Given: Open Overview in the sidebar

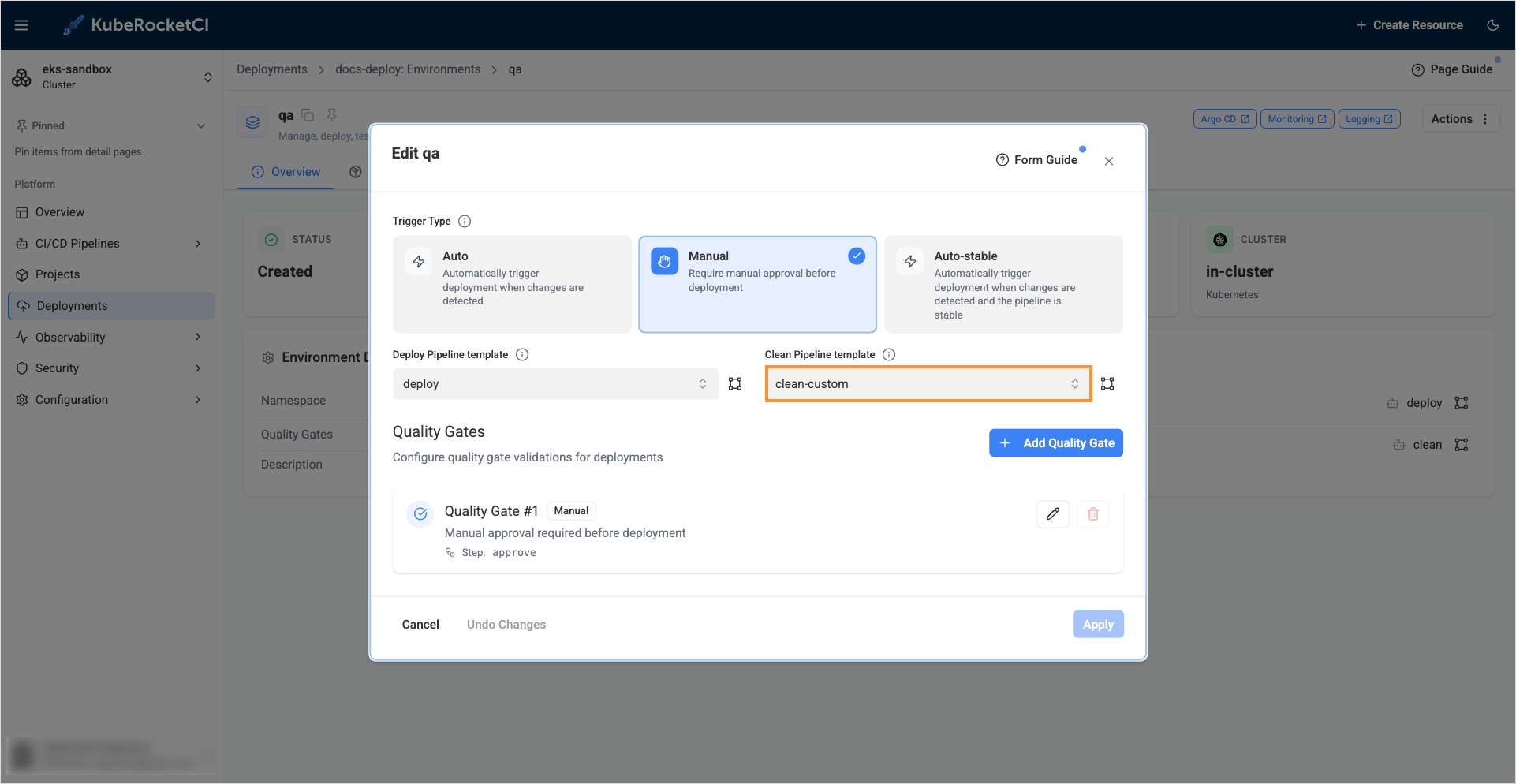Looking at the screenshot, I should click(111, 212).
